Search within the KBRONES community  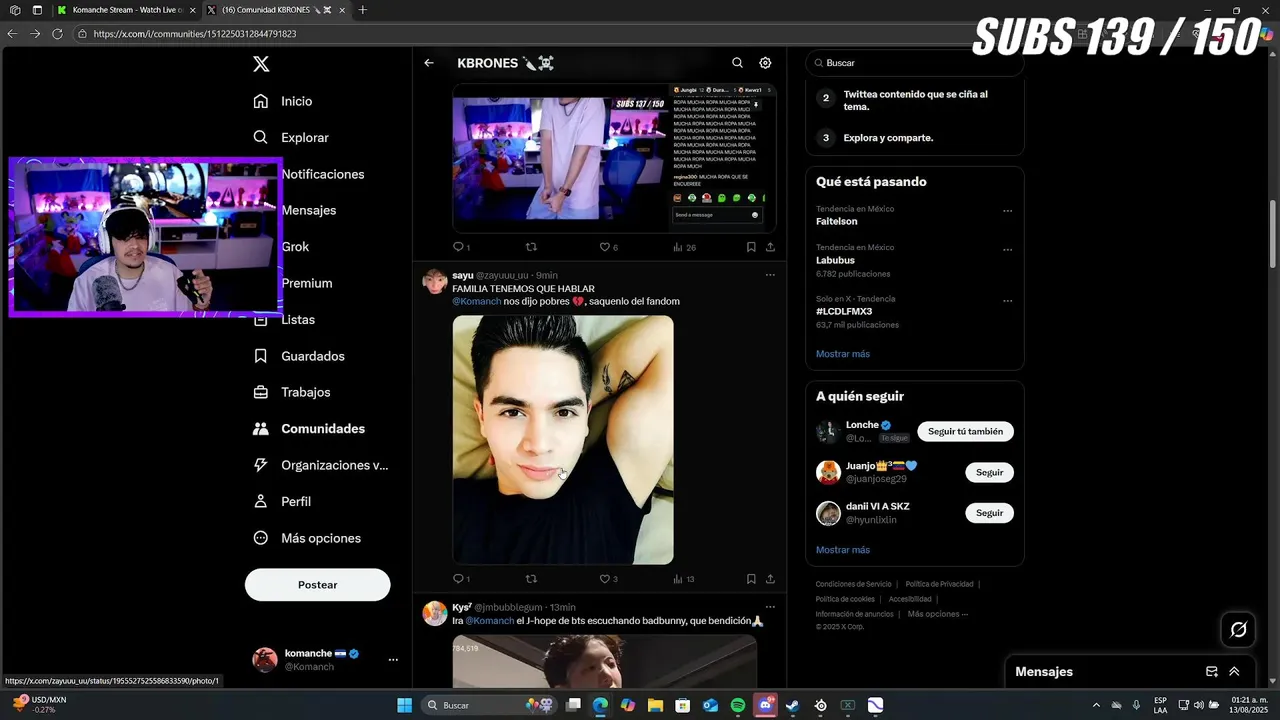(x=737, y=63)
